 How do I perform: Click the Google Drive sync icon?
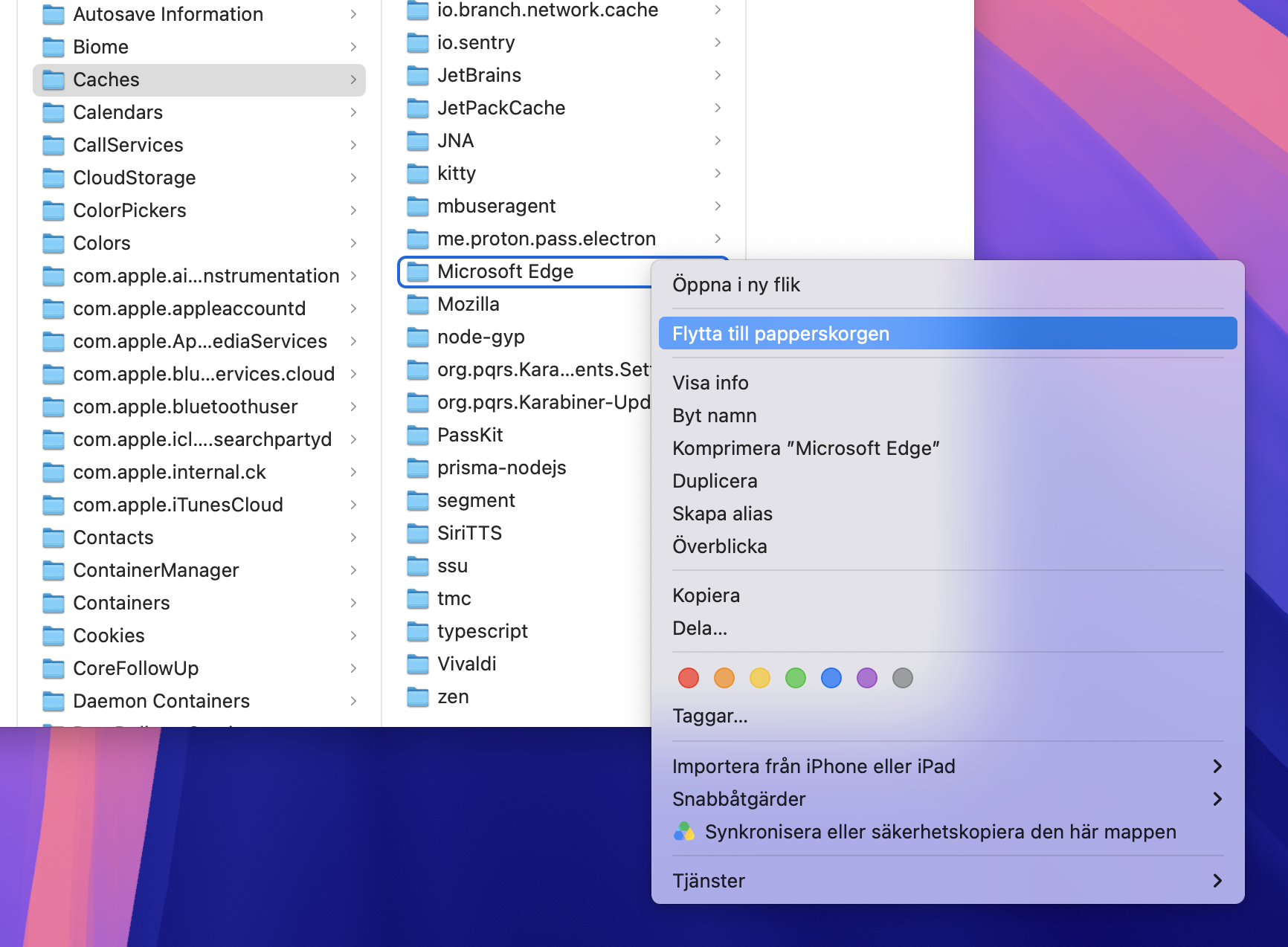[684, 832]
